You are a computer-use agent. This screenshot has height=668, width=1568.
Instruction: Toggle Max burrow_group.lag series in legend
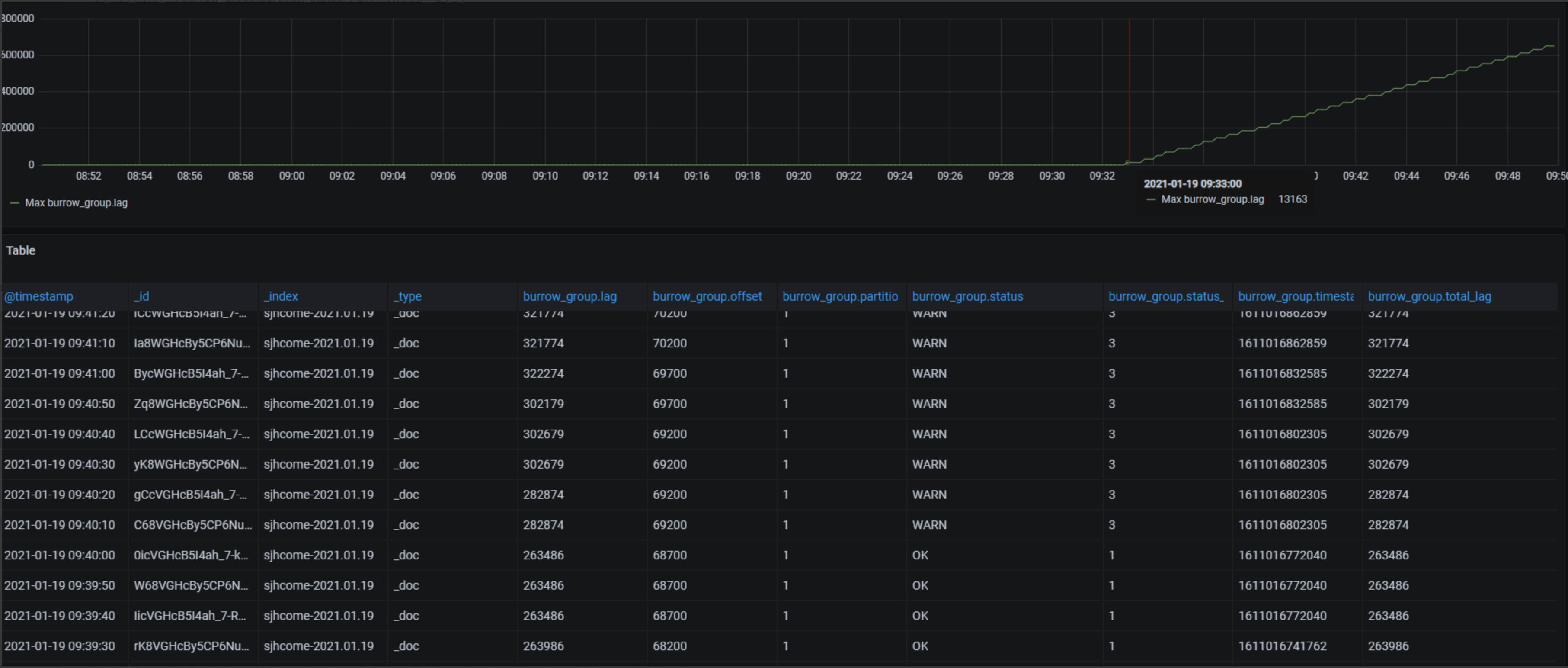click(76, 203)
